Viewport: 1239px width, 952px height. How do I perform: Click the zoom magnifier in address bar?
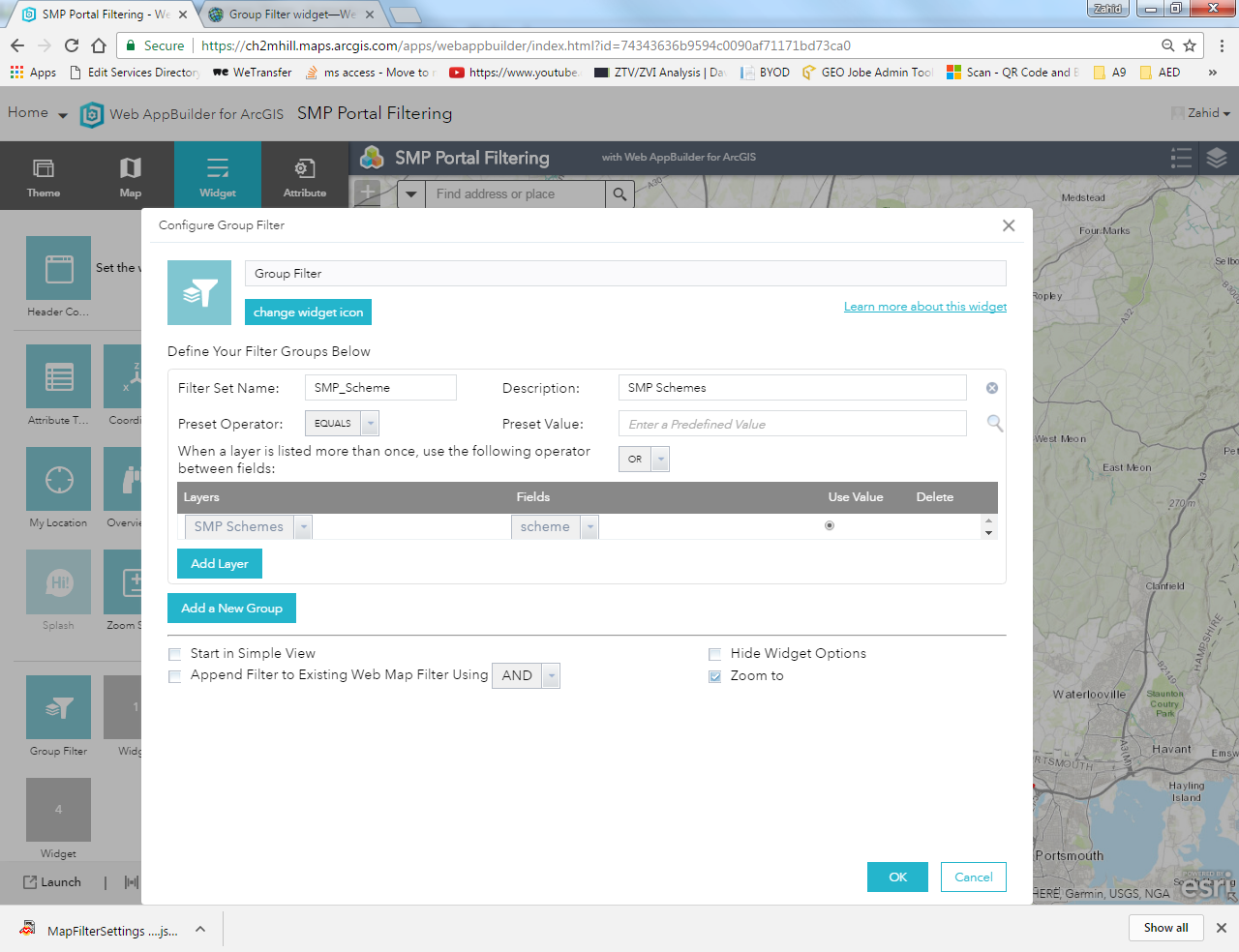point(1168,45)
